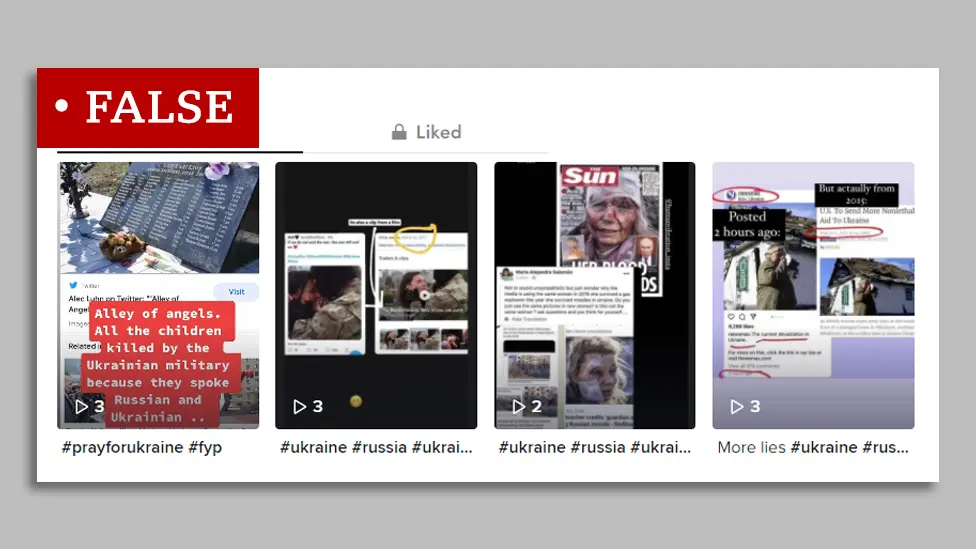The width and height of the screenshot is (976, 549).
Task: Click #ukraine hashtag under third video
Action: click(x=532, y=447)
